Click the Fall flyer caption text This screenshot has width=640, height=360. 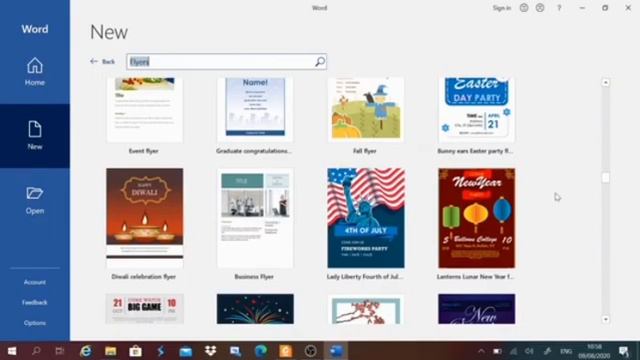tap(364, 151)
